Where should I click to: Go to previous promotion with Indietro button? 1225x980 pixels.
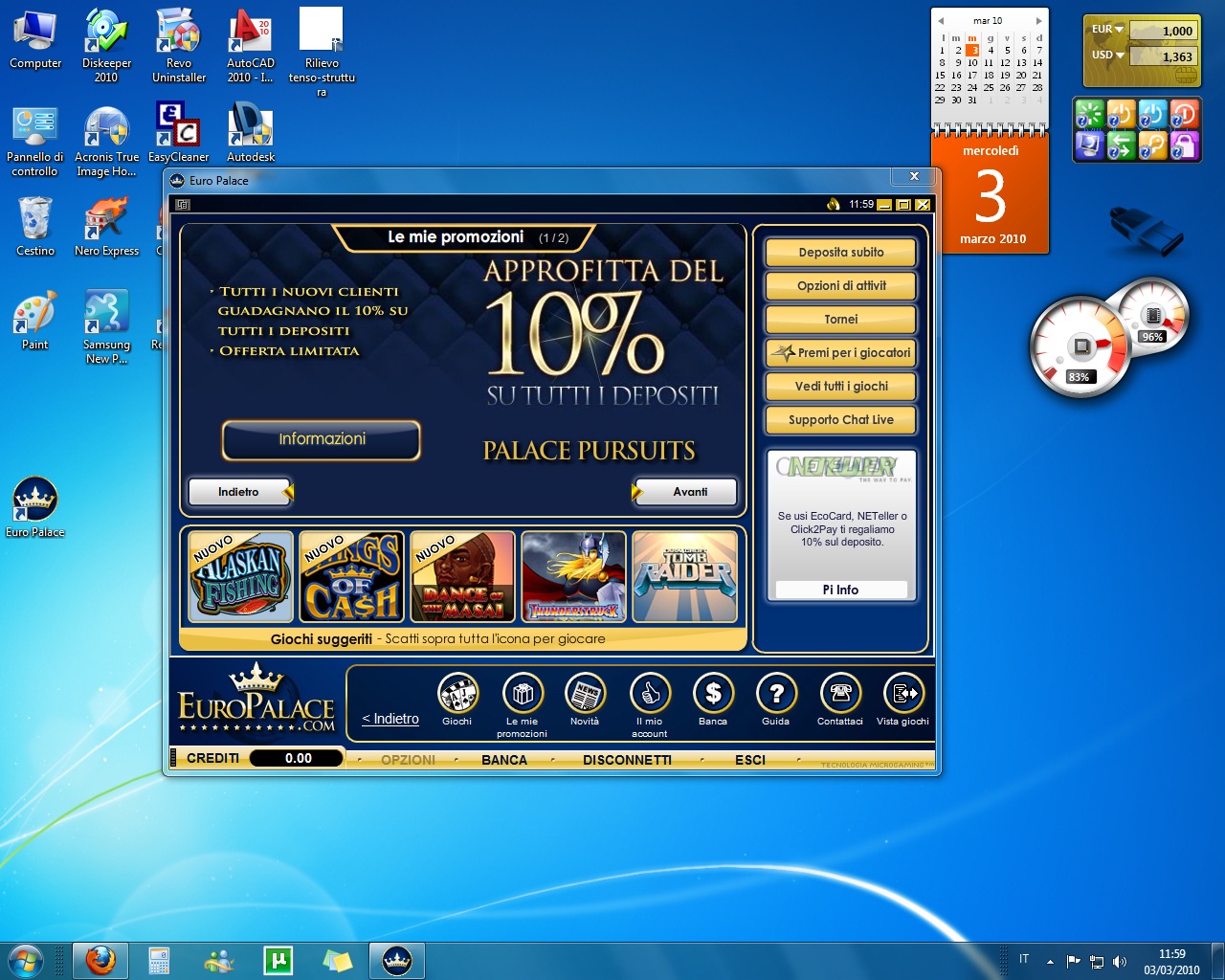click(240, 492)
